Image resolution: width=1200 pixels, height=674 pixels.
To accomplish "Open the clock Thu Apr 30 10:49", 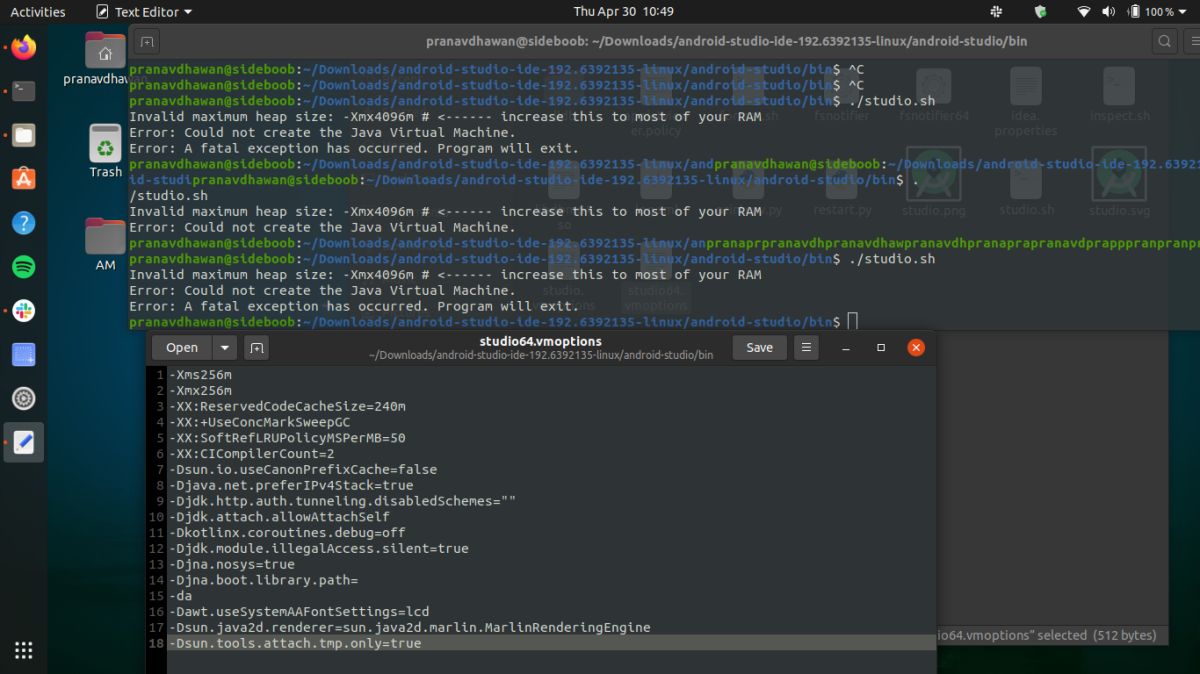I will [623, 12].
